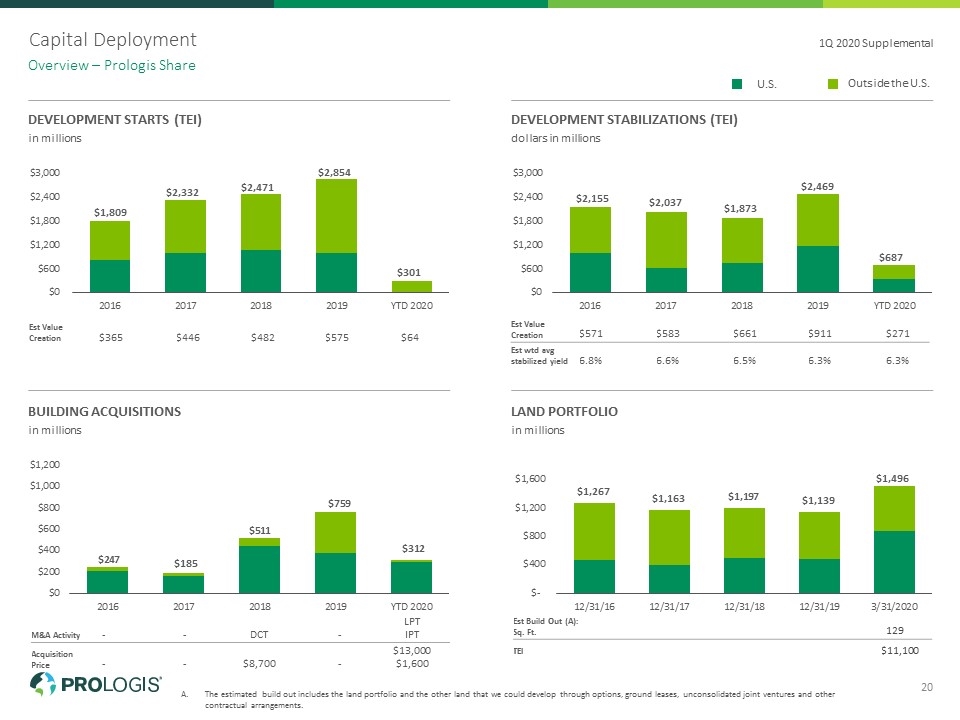Click the $11,100 TEI value
This screenshot has width=960, height=720.
click(x=900, y=651)
